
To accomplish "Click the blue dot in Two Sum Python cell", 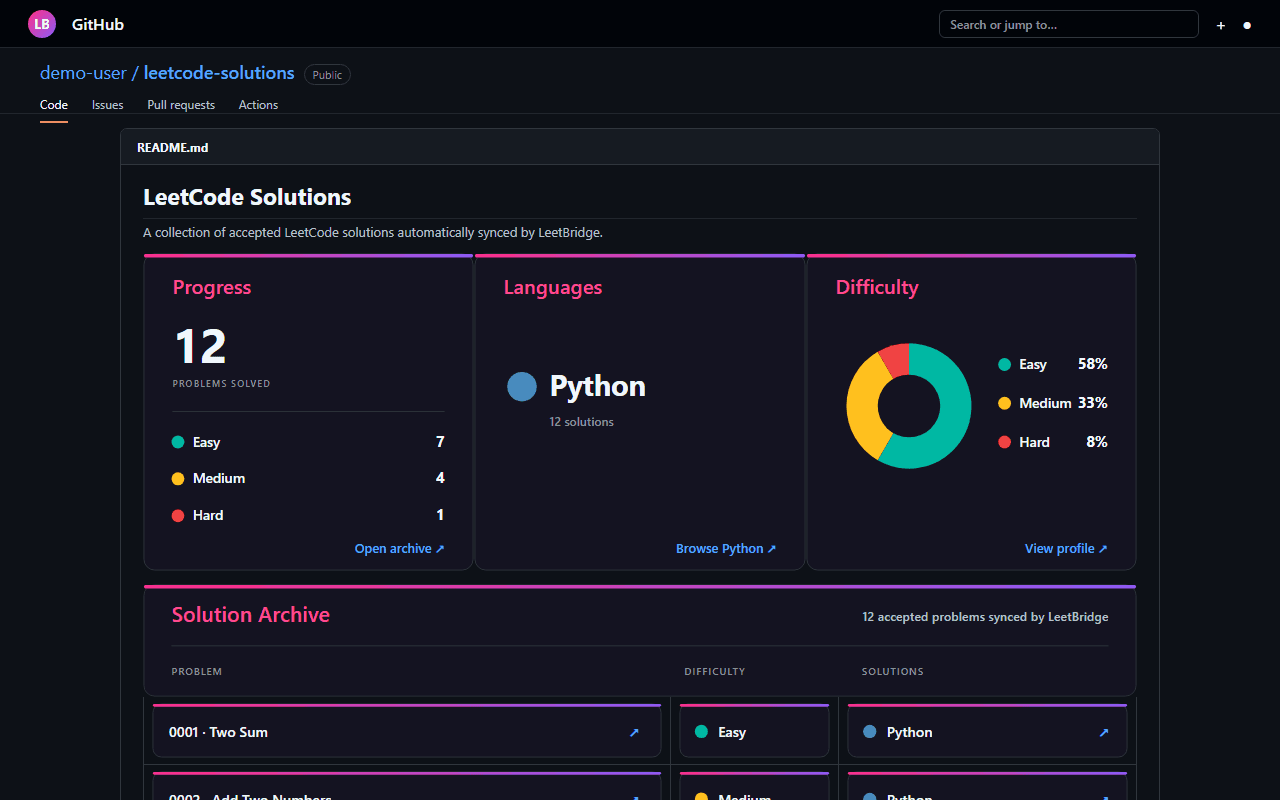I will (869, 732).
